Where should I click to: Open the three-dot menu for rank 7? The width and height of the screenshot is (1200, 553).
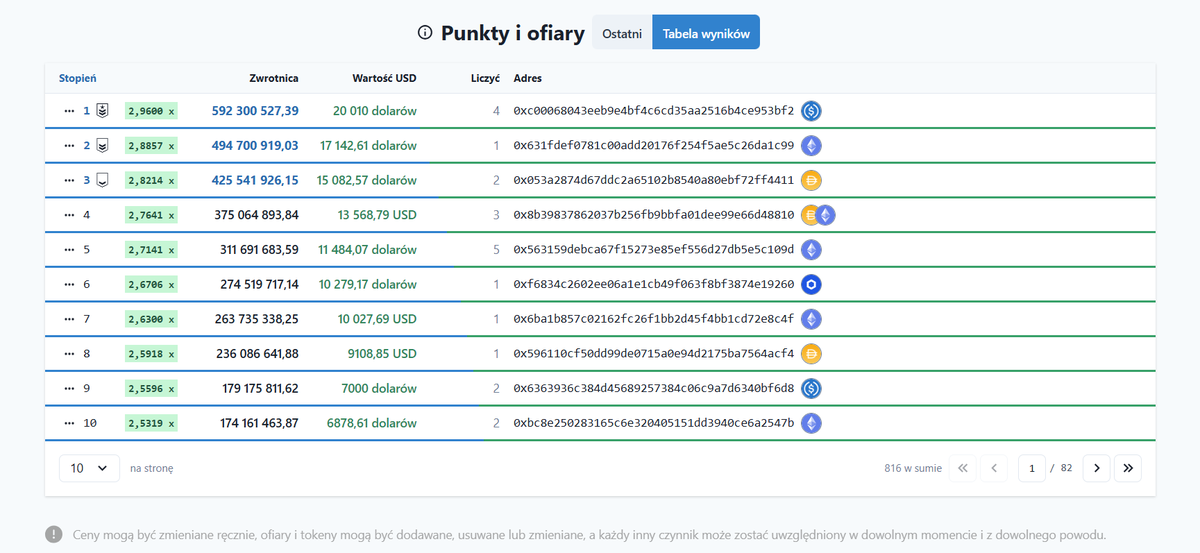pyautogui.click(x=69, y=319)
